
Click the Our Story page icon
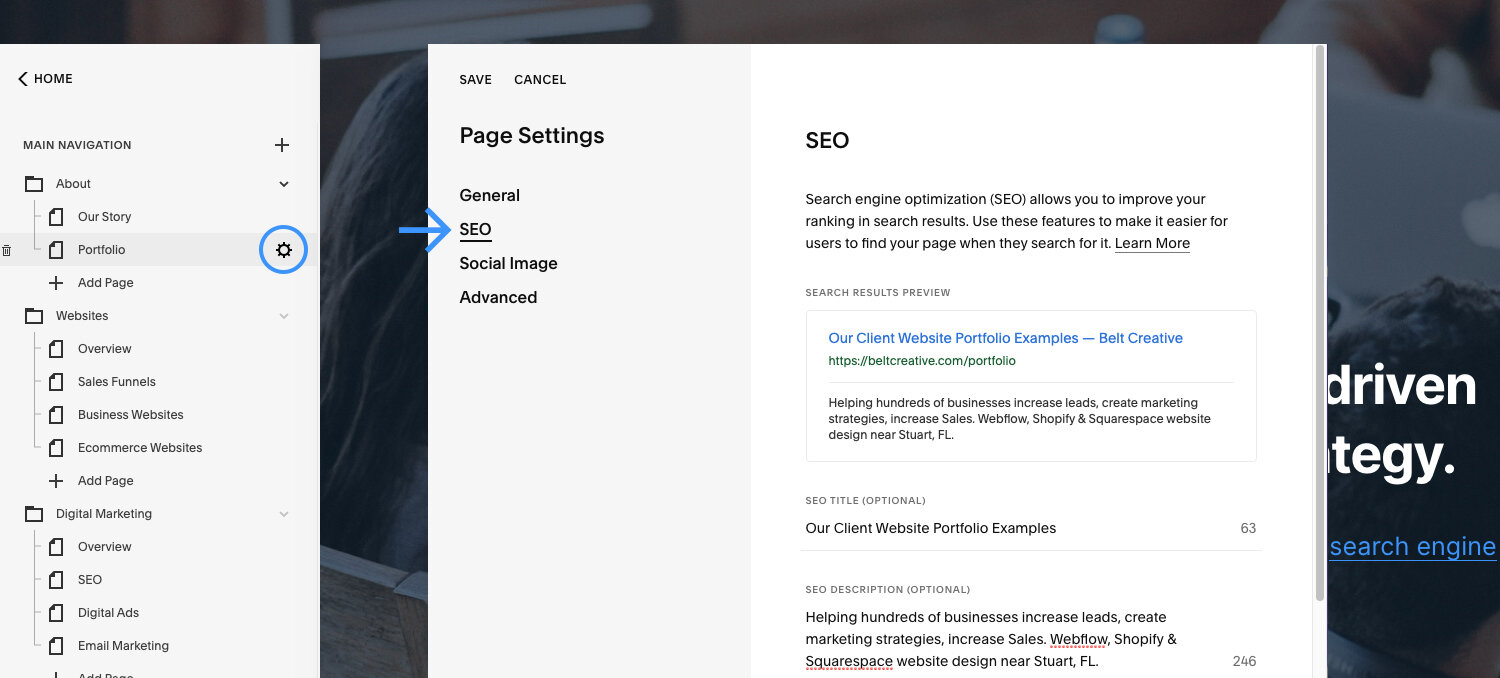pyautogui.click(x=56, y=217)
